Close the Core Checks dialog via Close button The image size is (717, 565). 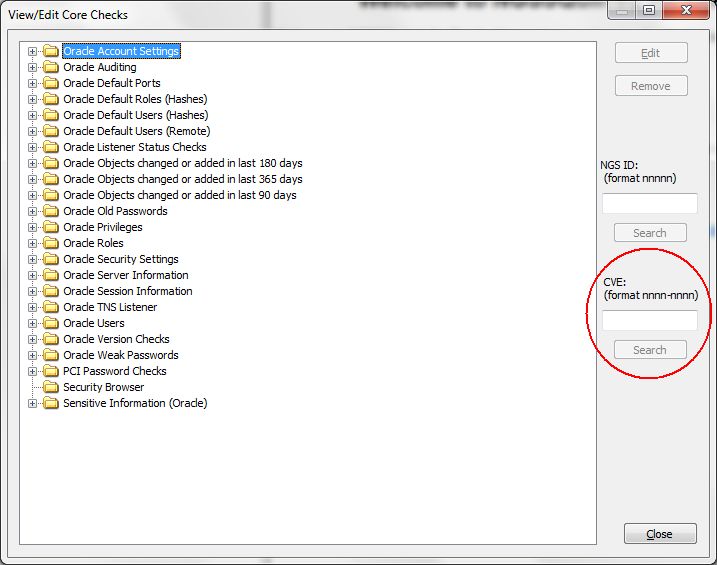pyautogui.click(x=660, y=534)
